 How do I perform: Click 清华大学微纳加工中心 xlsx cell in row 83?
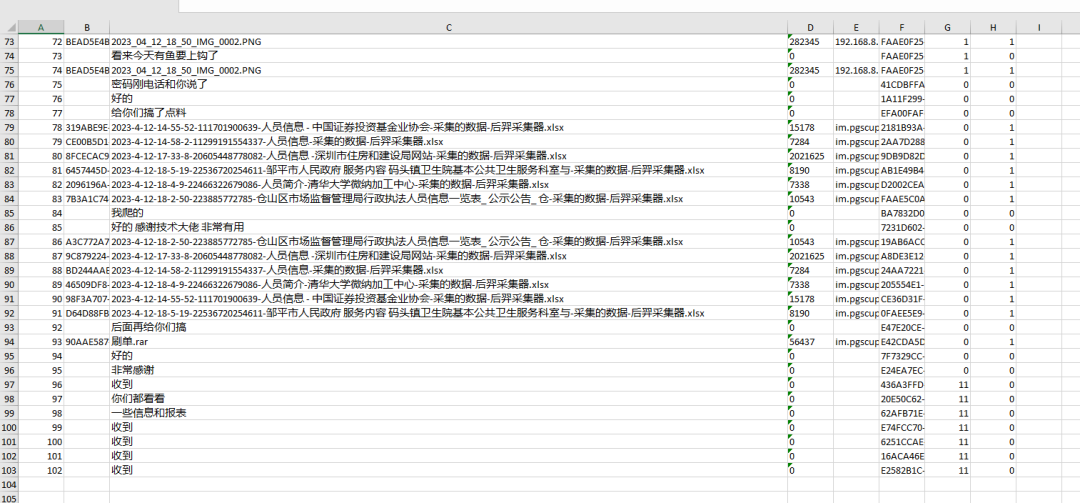click(448, 185)
